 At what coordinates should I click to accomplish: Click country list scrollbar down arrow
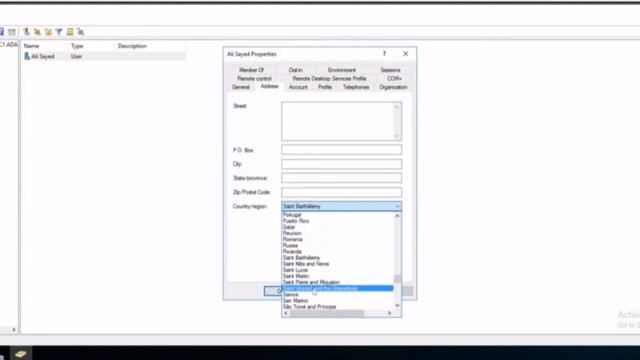coord(397,306)
